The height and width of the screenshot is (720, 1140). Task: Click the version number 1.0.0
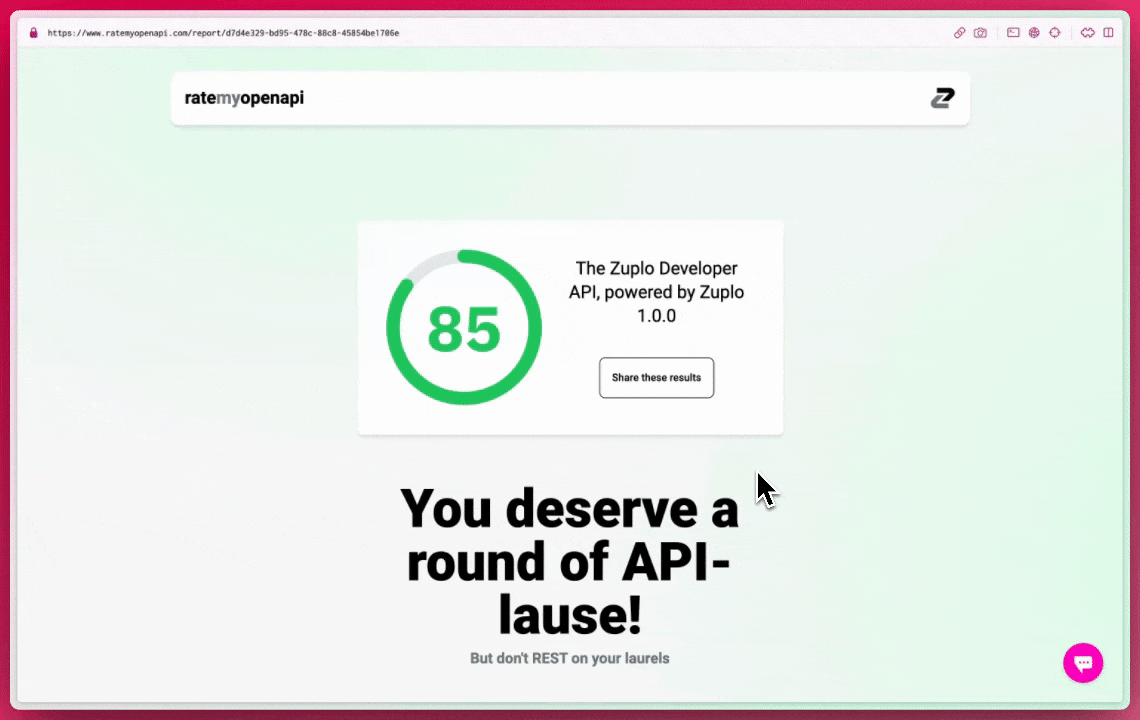pyautogui.click(x=657, y=316)
